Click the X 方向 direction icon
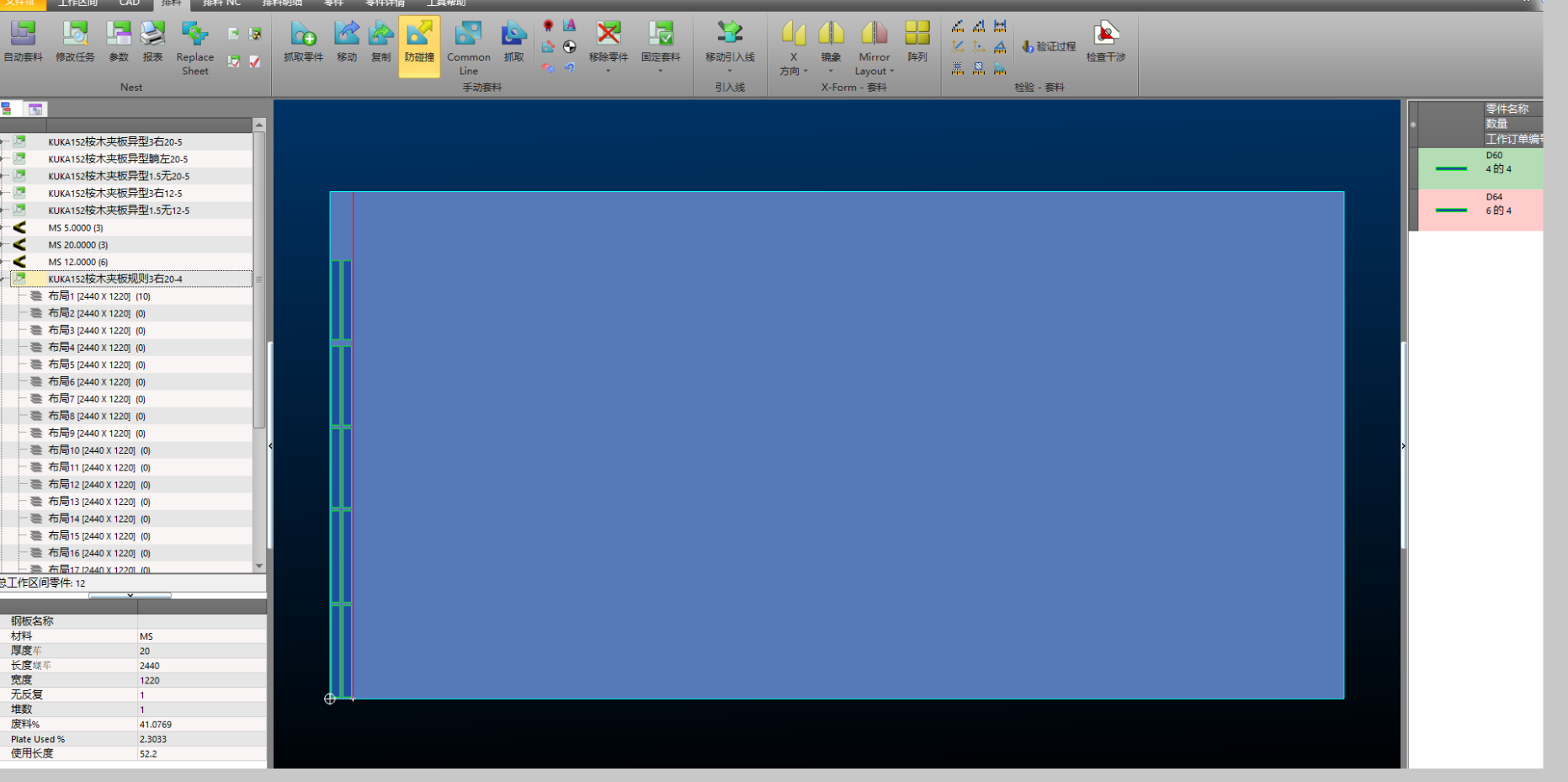Image resolution: width=1568 pixels, height=782 pixels. (x=794, y=34)
